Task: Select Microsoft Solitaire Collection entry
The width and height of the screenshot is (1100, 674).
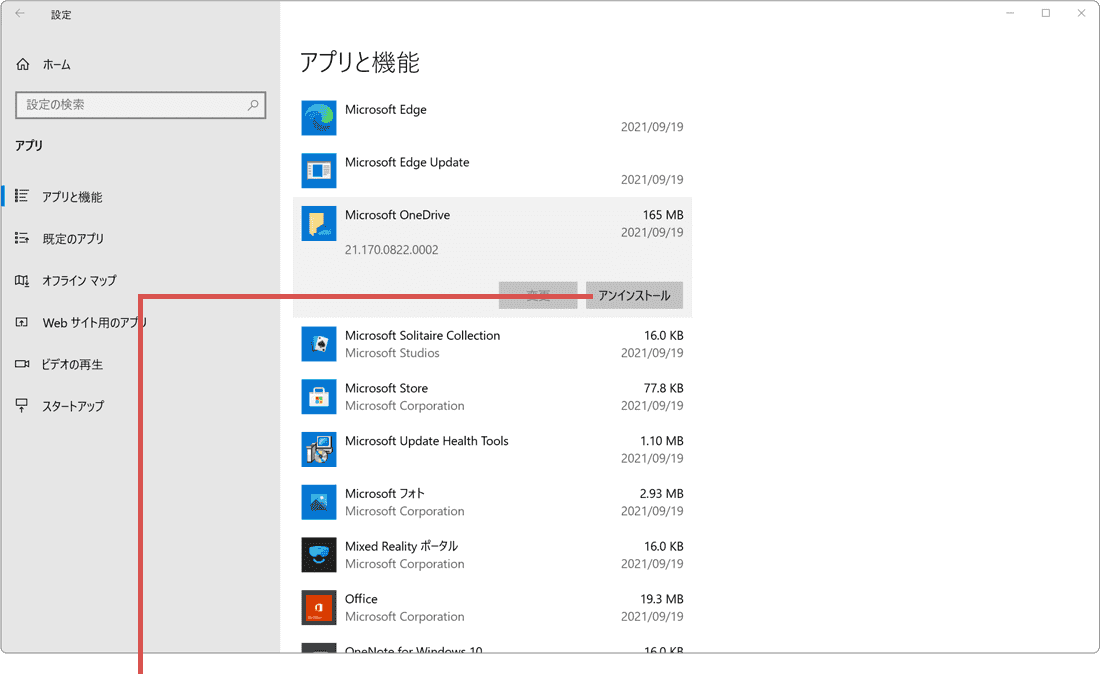Action: point(492,344)
